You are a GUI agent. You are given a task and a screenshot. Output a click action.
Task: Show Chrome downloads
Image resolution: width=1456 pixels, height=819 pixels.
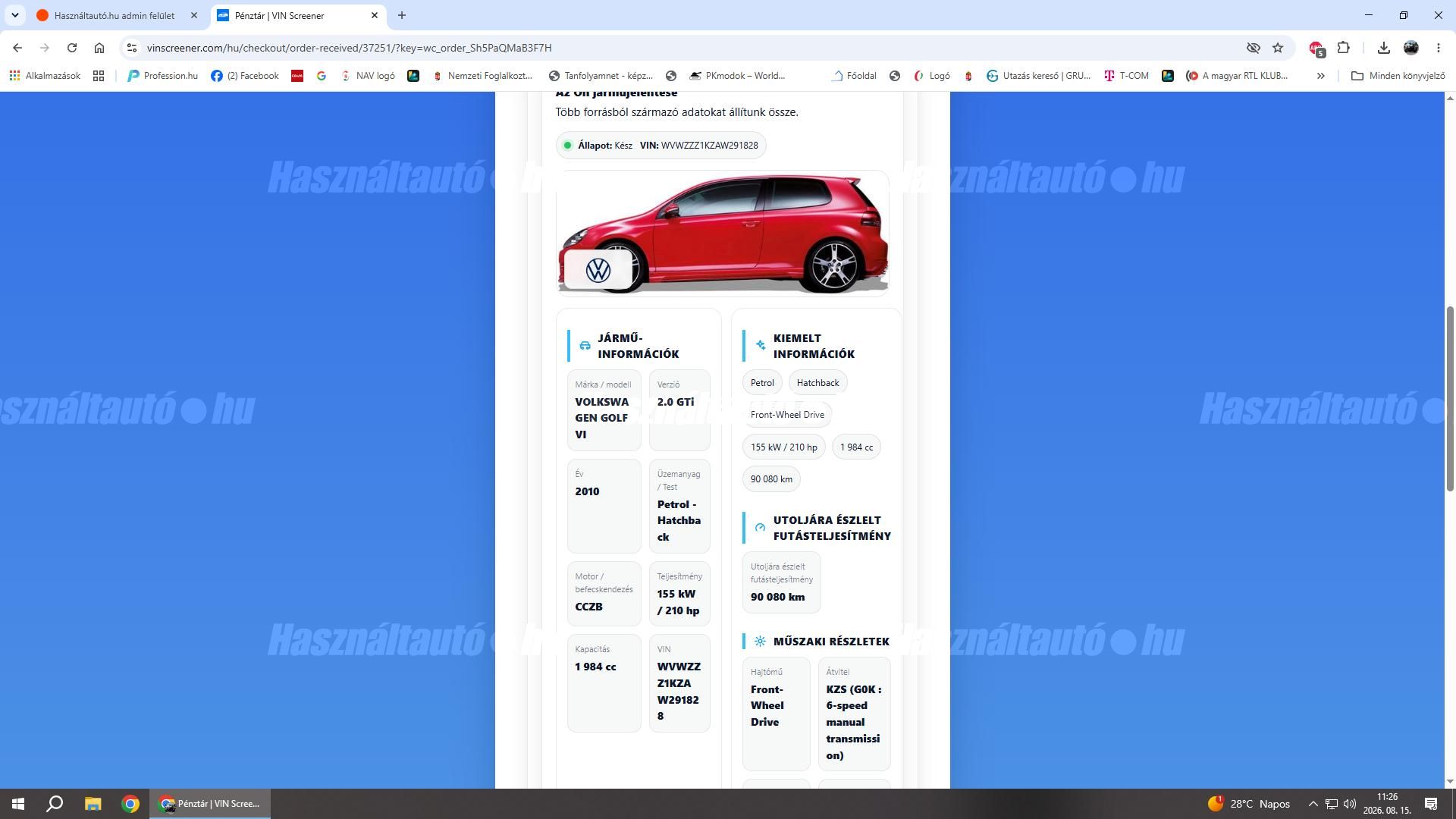[x=1384, y=48]
